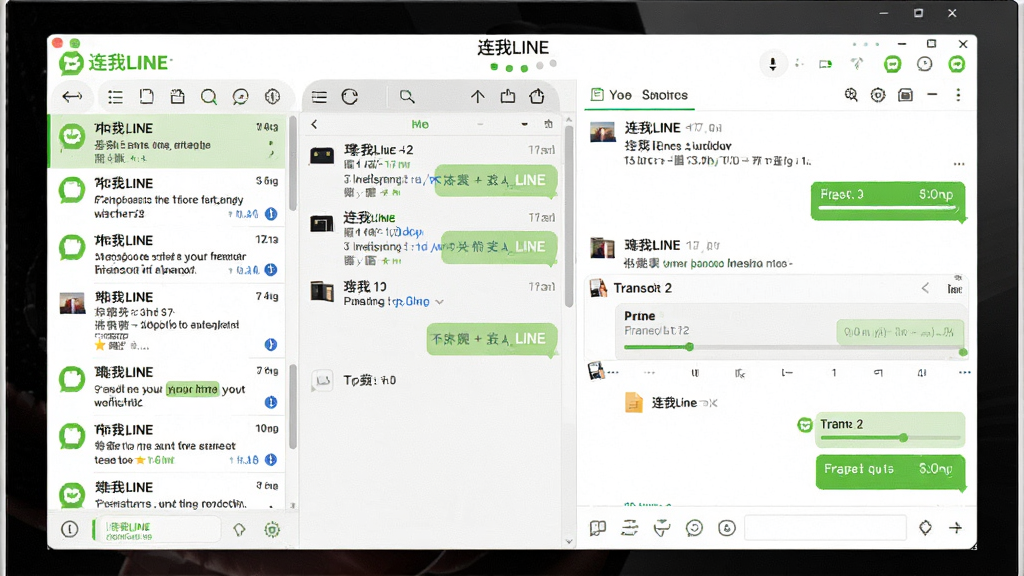Open the hamburger menu in middle toolbar
Viewport: 1024px width, 576px height.
coord(319,97)
